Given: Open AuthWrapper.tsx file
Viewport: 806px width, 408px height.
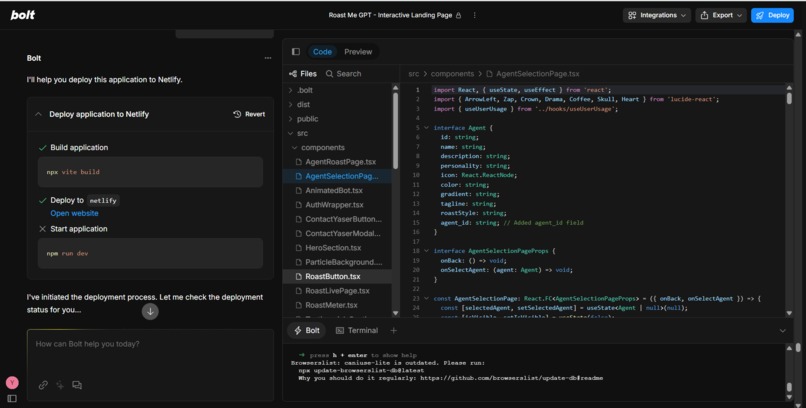Looking at the screenshot, I should 334,205.
